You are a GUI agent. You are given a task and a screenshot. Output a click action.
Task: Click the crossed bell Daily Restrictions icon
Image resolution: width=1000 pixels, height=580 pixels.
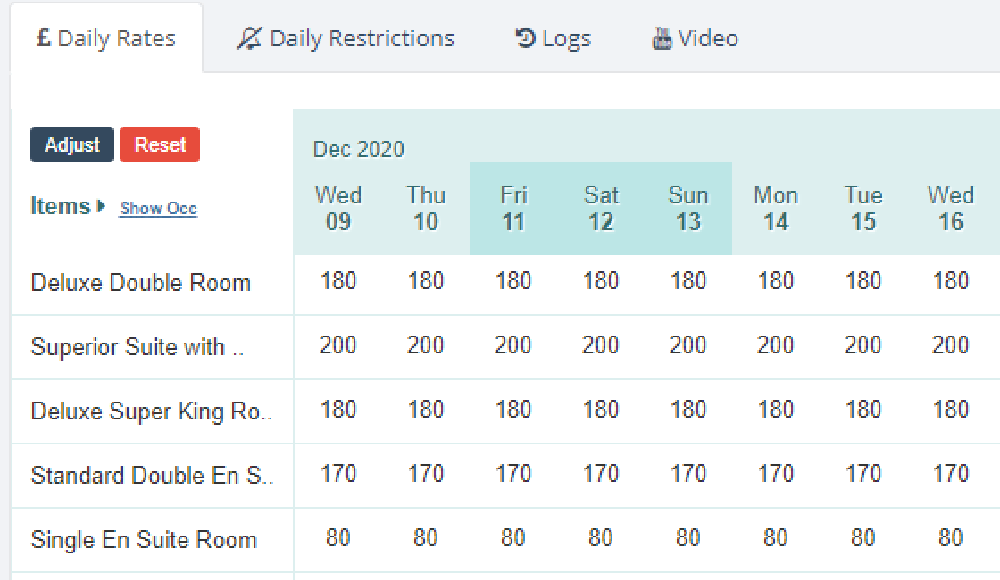(249, 38)
